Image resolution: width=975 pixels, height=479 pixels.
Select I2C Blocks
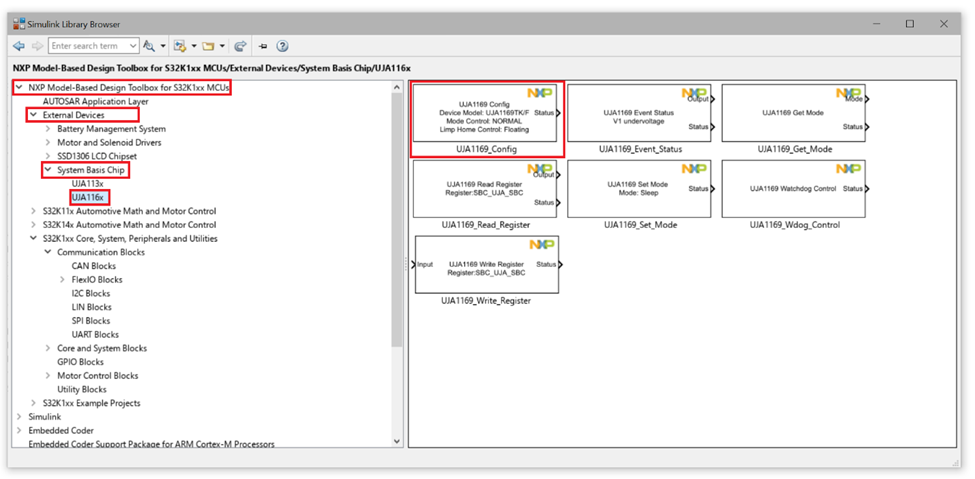tap(91, 293)
